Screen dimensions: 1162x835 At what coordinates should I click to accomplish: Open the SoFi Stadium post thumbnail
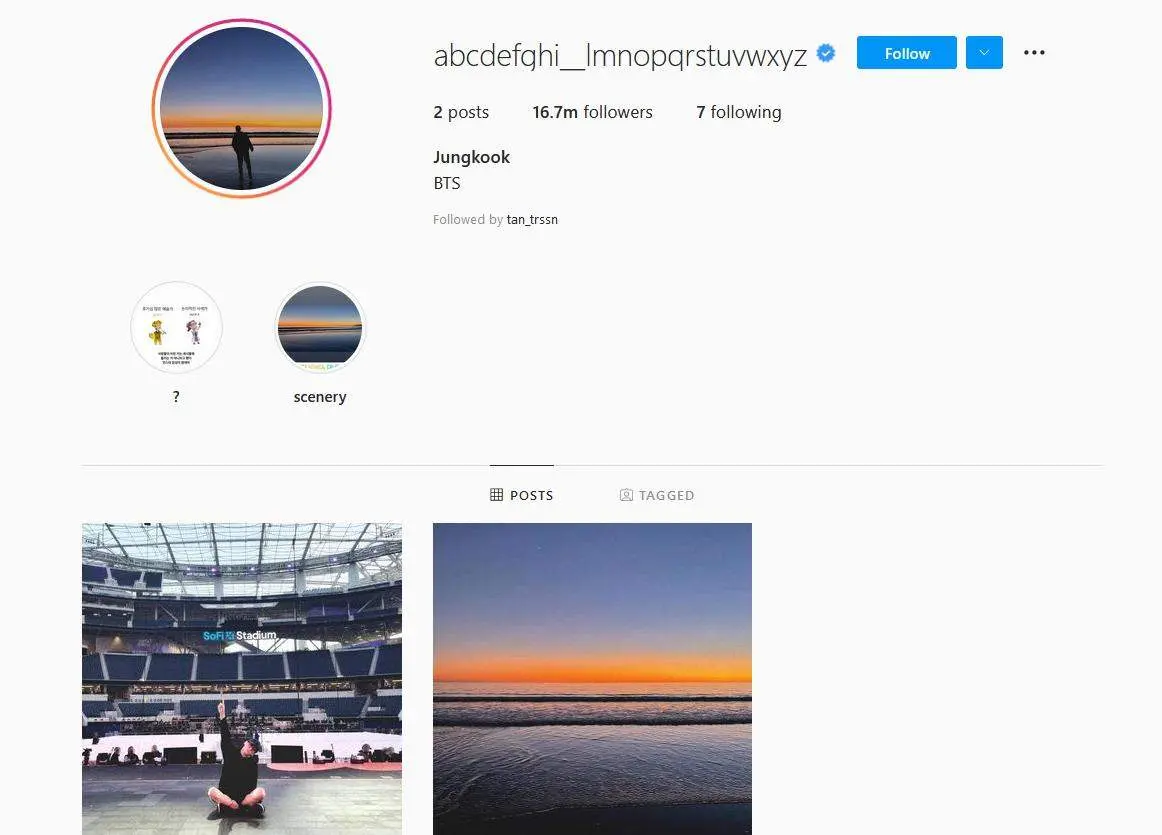pyautogui.click(x=242, y=679)
